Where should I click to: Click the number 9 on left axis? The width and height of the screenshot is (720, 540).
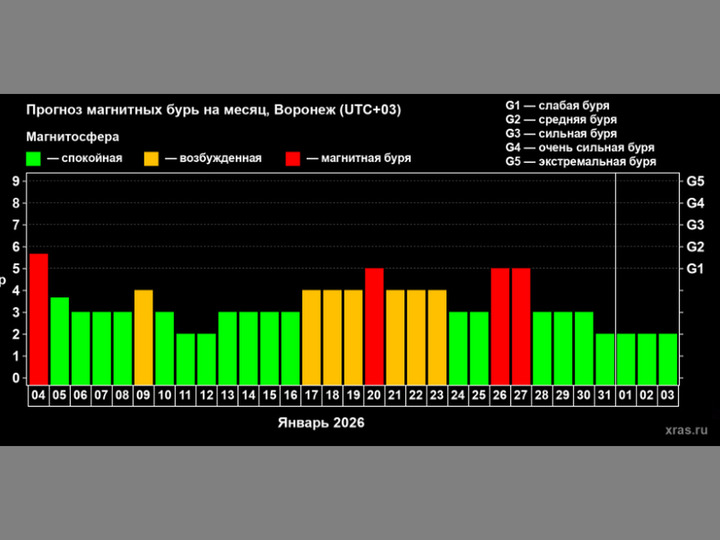point(16,181)
